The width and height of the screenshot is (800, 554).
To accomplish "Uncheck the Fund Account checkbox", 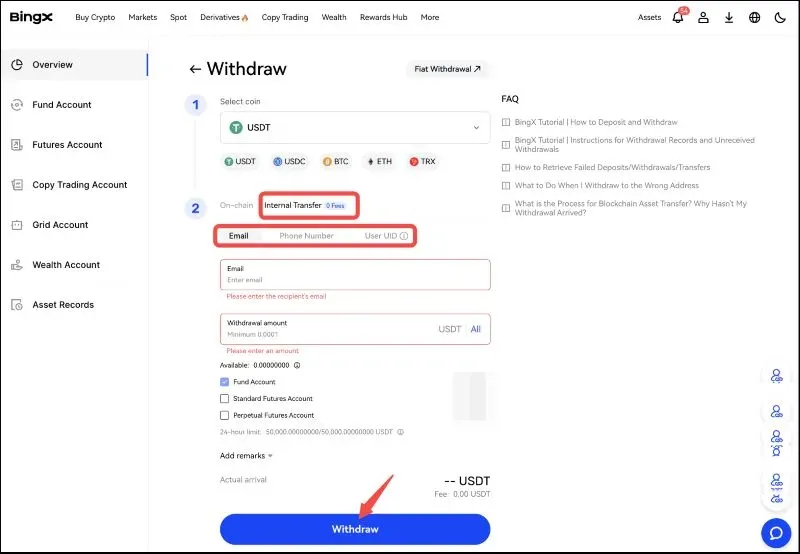I will (224, 382).
